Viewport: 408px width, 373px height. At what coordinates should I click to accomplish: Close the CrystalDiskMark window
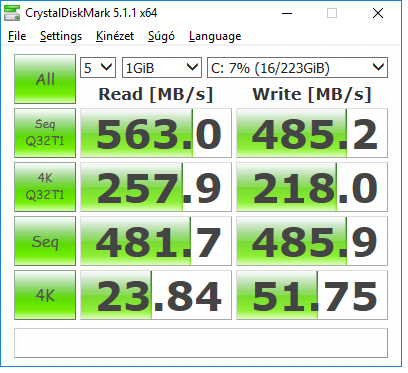(x=378, y=13)
